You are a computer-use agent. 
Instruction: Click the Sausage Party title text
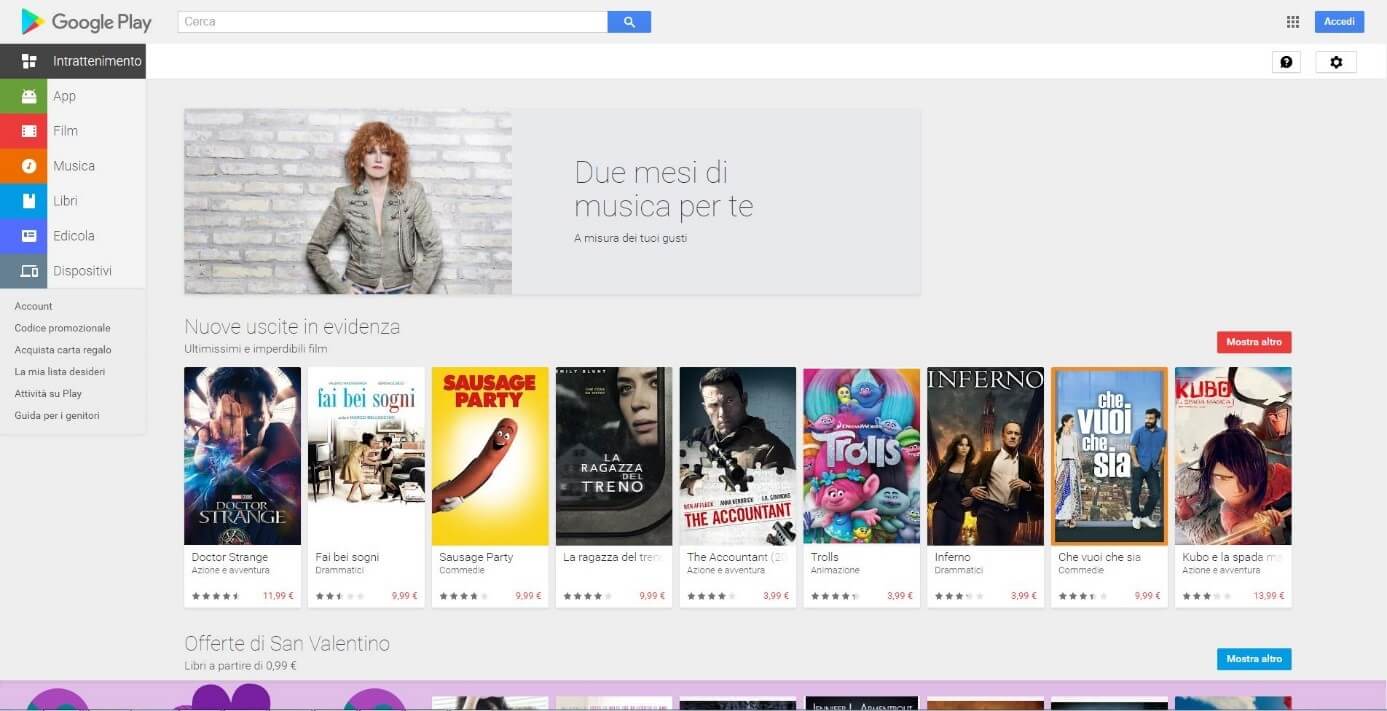pyautogui.click(x=476, y=557)
